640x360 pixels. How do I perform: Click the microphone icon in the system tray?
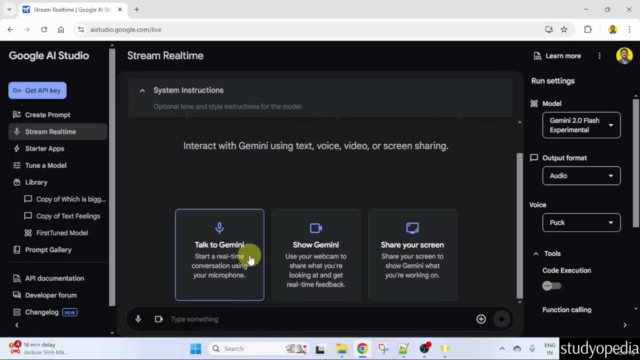point(532,349)
